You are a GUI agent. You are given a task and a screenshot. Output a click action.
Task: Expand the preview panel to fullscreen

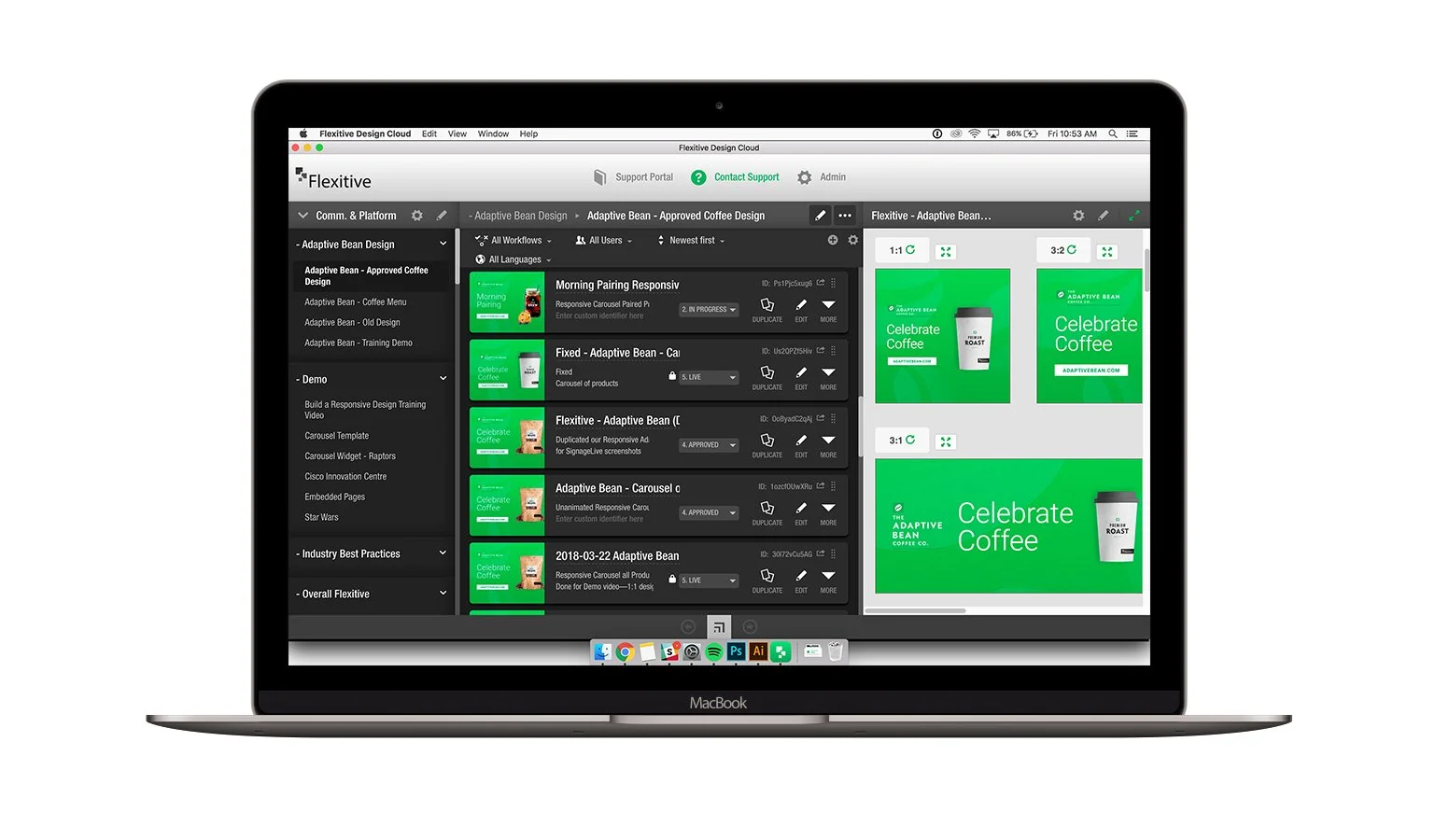[1134, 216]
